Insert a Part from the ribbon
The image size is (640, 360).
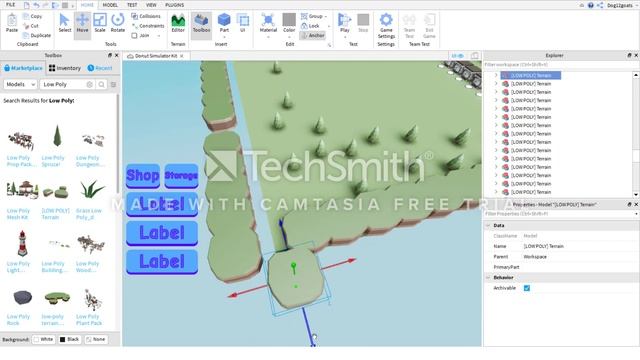pyautogui.click(x=224, y=23)
